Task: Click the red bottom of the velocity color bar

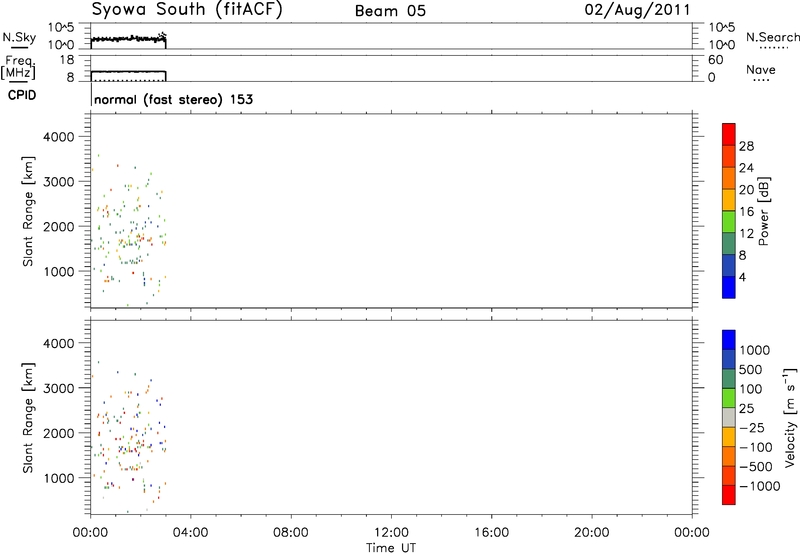Action: tap(729, 495)
